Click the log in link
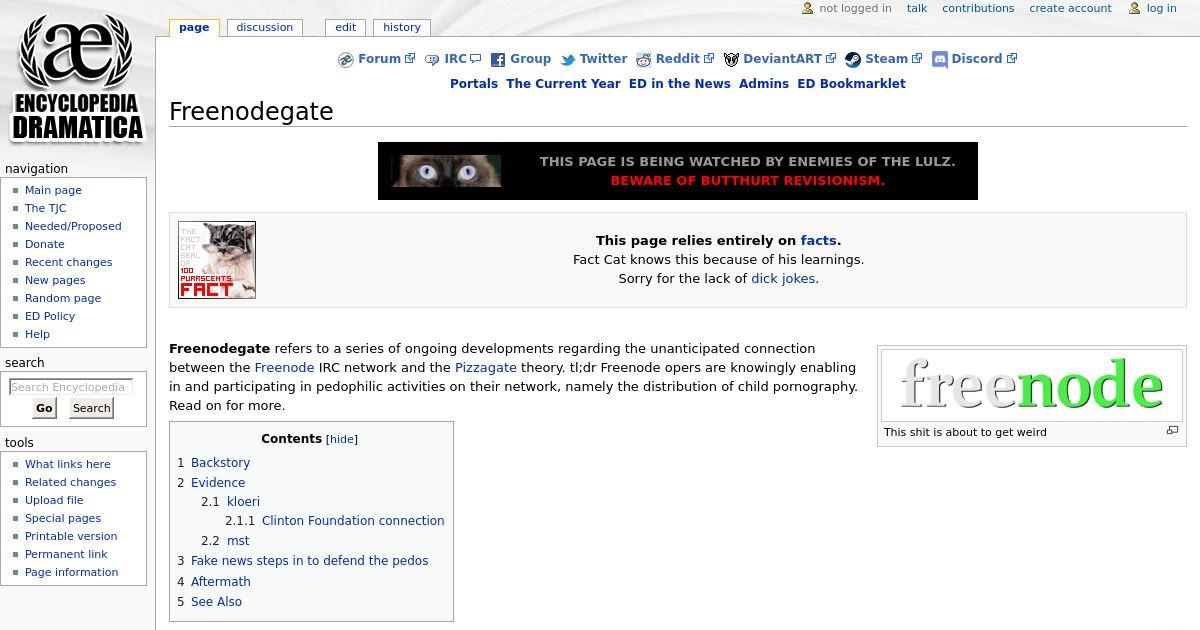This screenshot has width=1200, height=630. tap(1161, 8)
